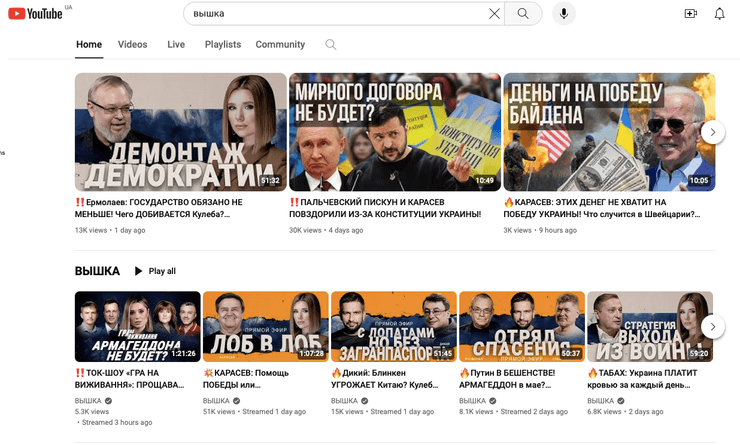Open title 'КАРАСЕВ: Помощь ПОБЕДЫ или'
Screen dimensions: 740x445
246,379
